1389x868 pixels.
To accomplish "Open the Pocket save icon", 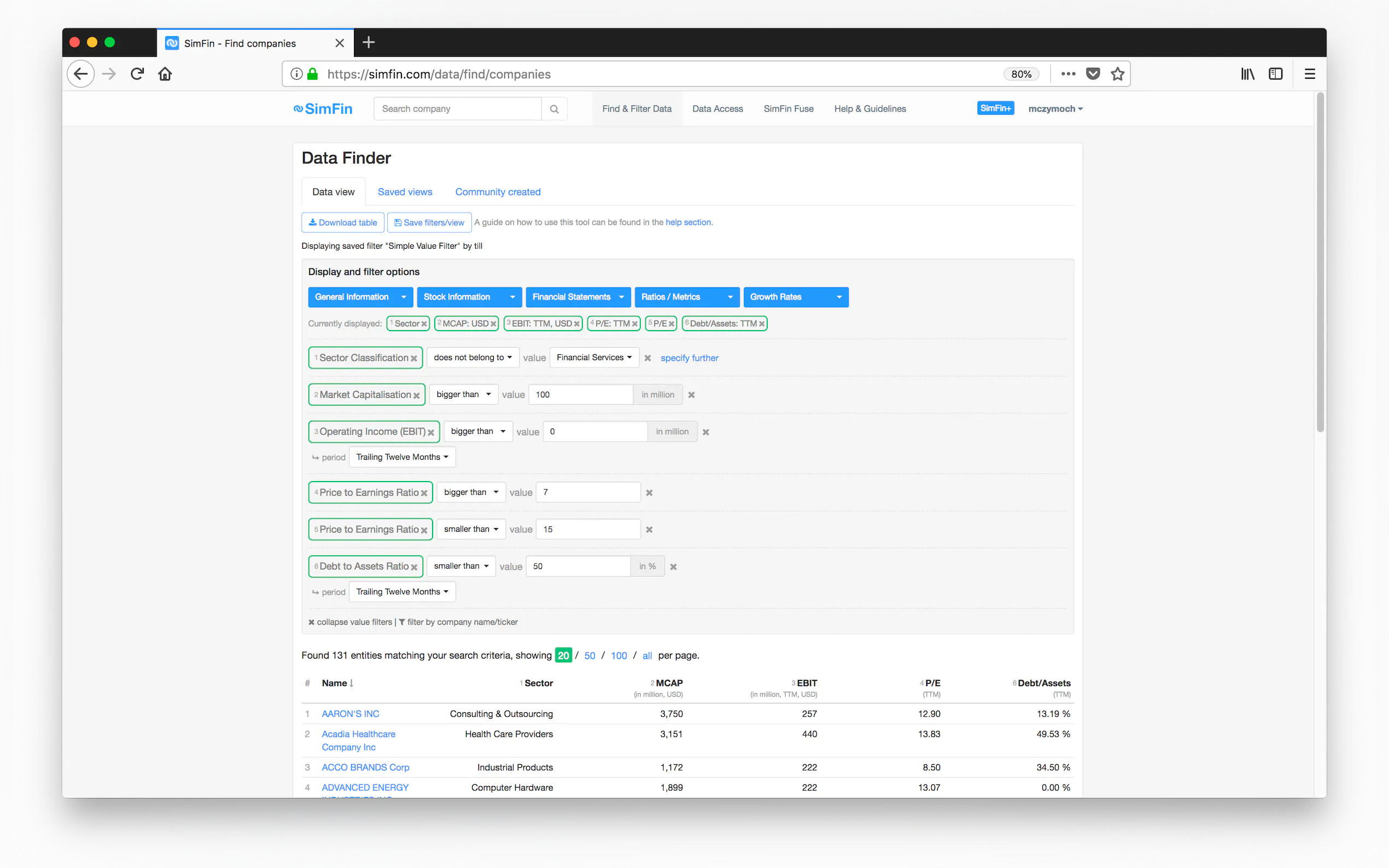I will (x=1093, y=74).
